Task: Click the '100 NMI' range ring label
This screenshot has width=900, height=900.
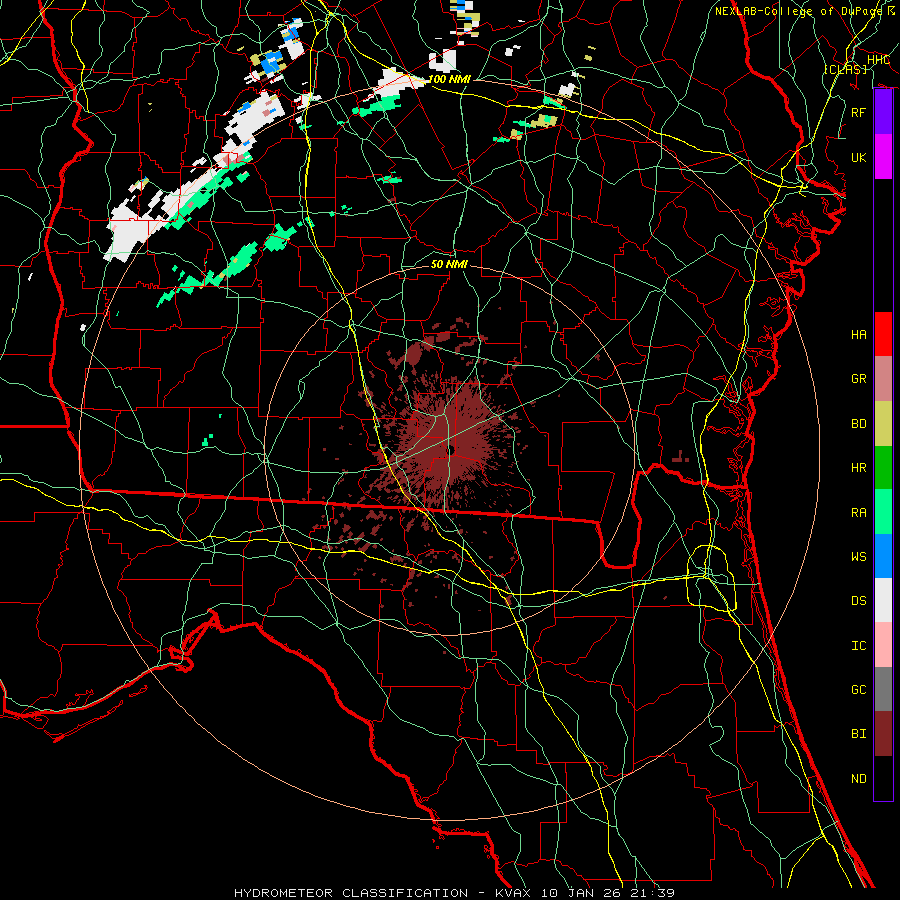Action: point(449,79)
